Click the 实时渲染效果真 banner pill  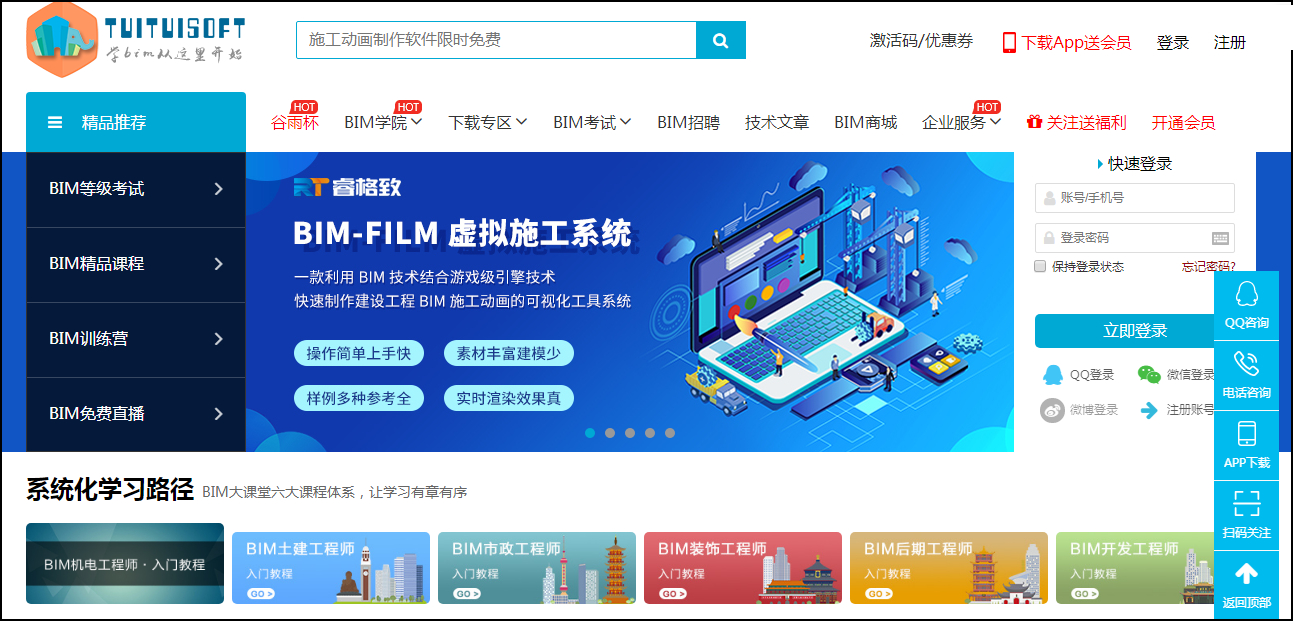click(x=509, y=398)
